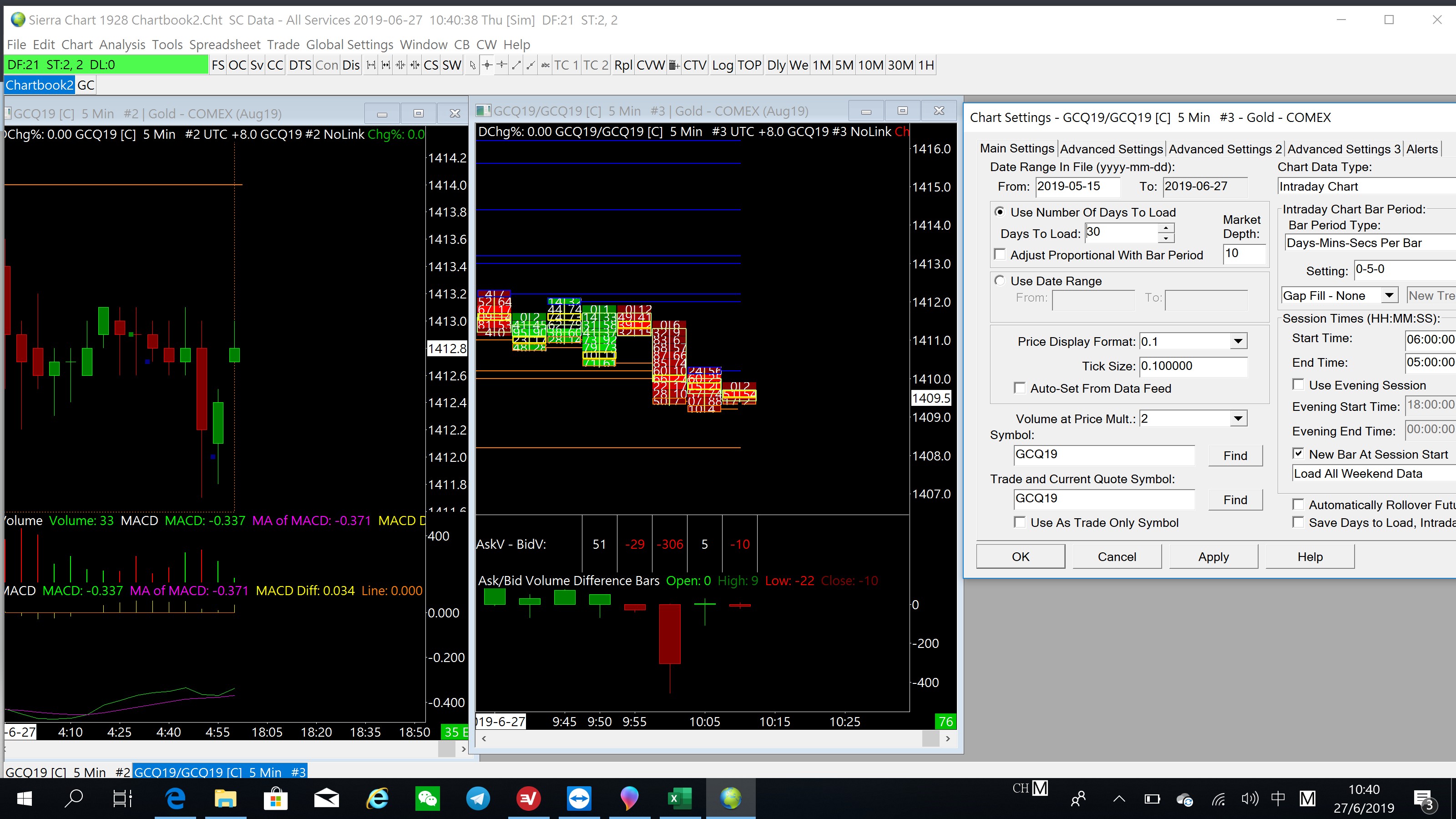Open the Gap Fill - None dropdown
1456x819 pixels.
click(1388, 296)
